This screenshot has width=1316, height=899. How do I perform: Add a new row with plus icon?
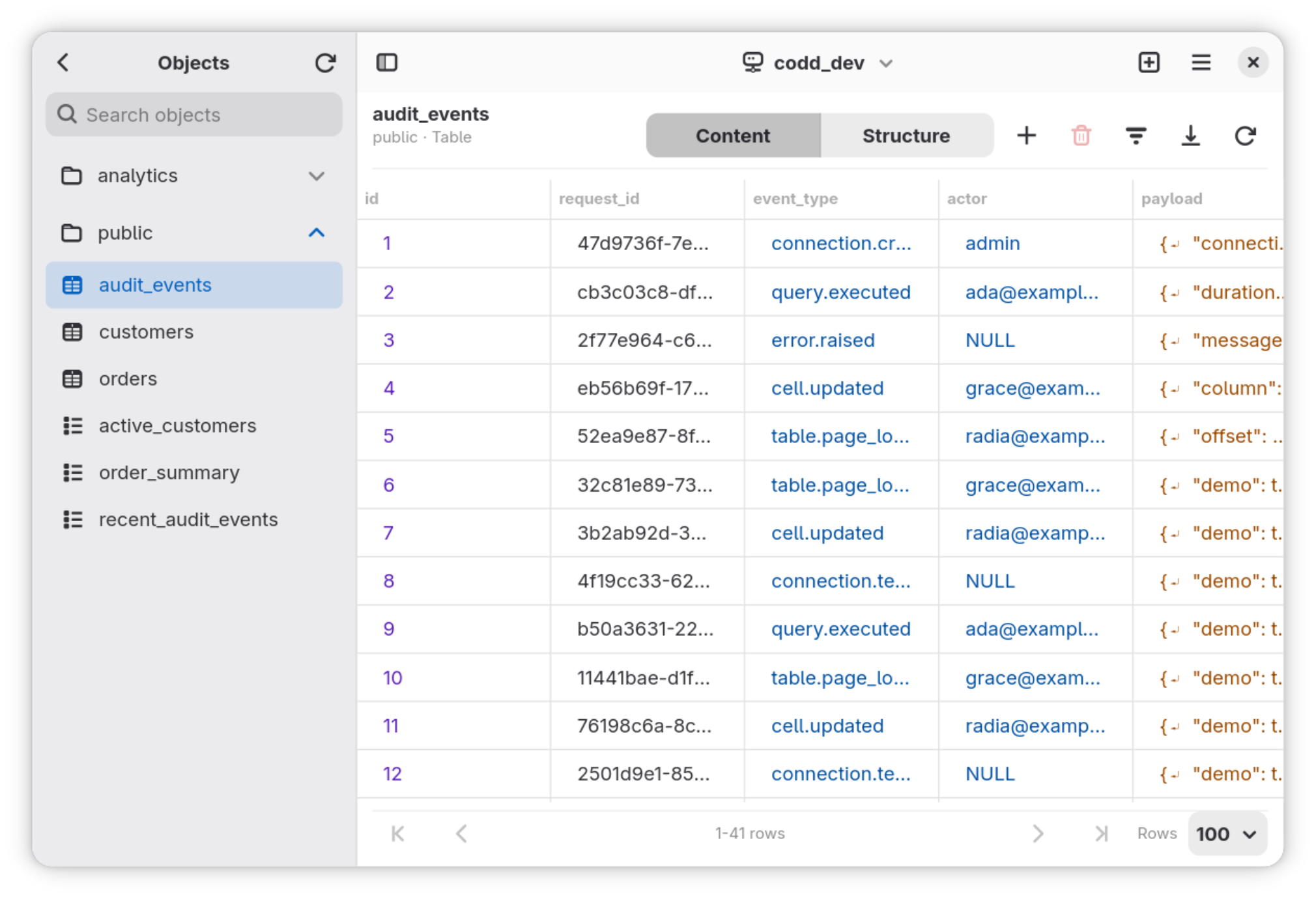click(x=1027, y=136)
